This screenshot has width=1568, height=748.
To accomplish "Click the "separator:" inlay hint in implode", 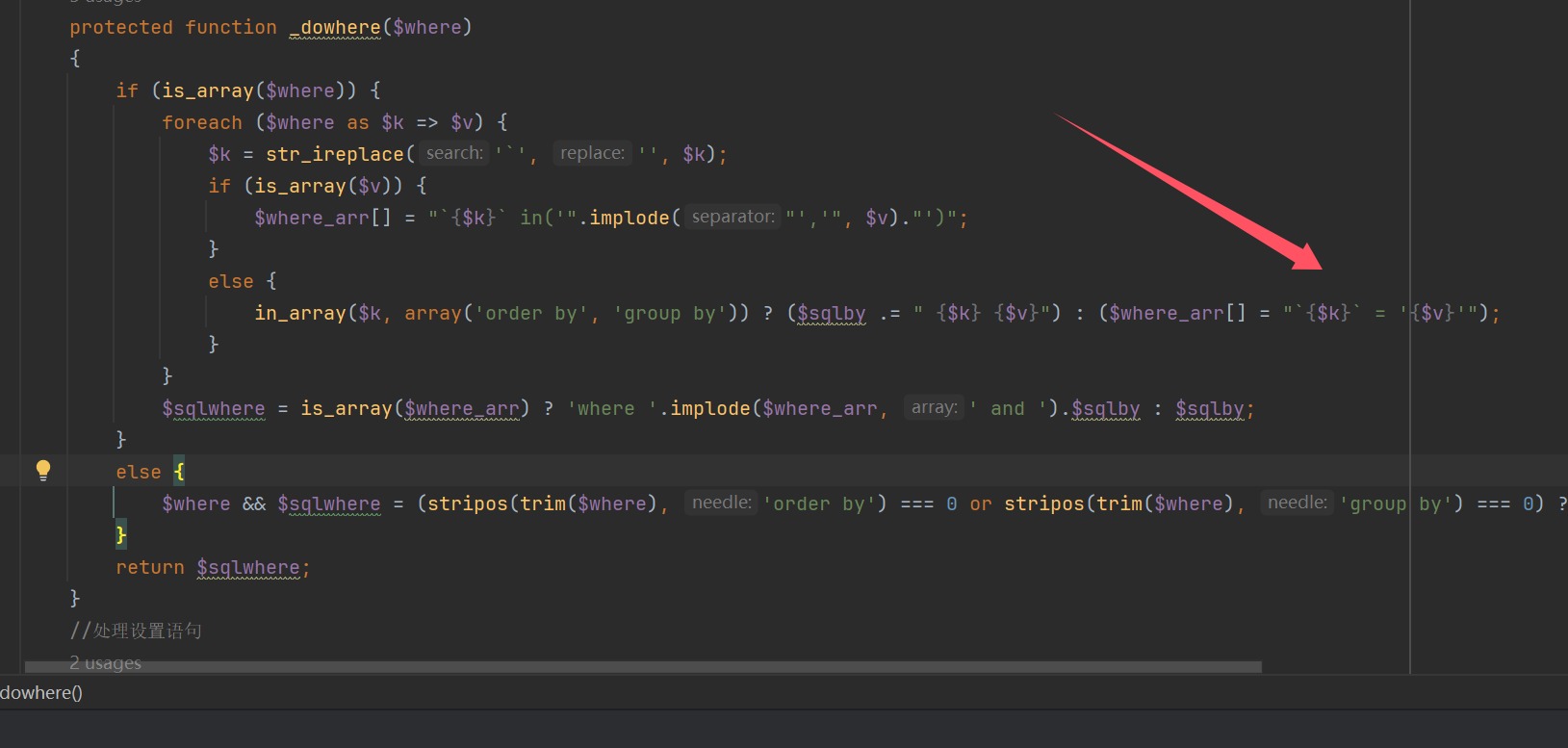I will (733, 217).
